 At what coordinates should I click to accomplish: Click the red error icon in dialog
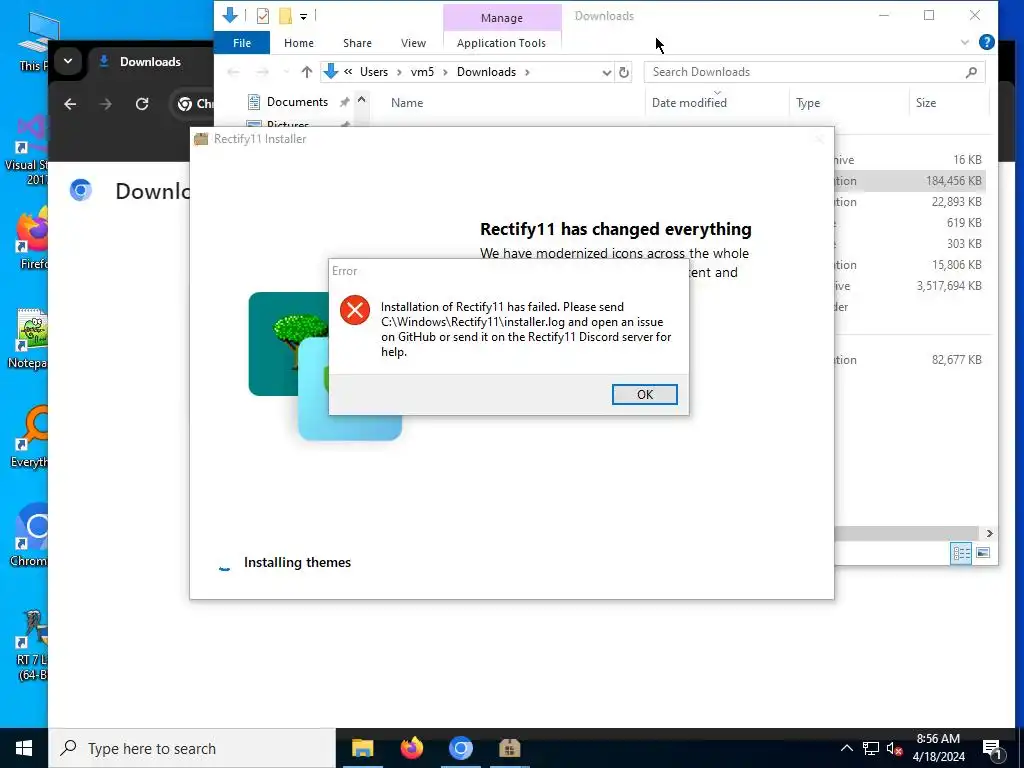pos(355,310)
